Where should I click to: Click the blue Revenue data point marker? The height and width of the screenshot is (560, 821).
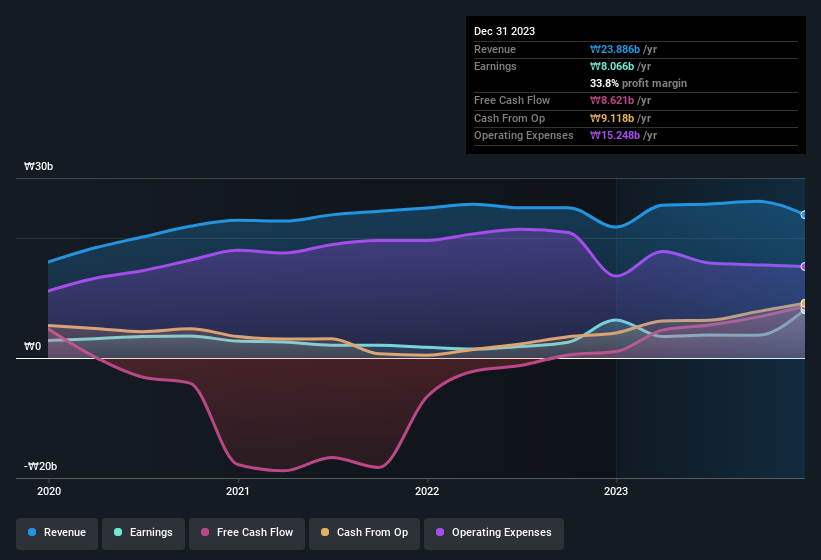[x=804, y=215]
